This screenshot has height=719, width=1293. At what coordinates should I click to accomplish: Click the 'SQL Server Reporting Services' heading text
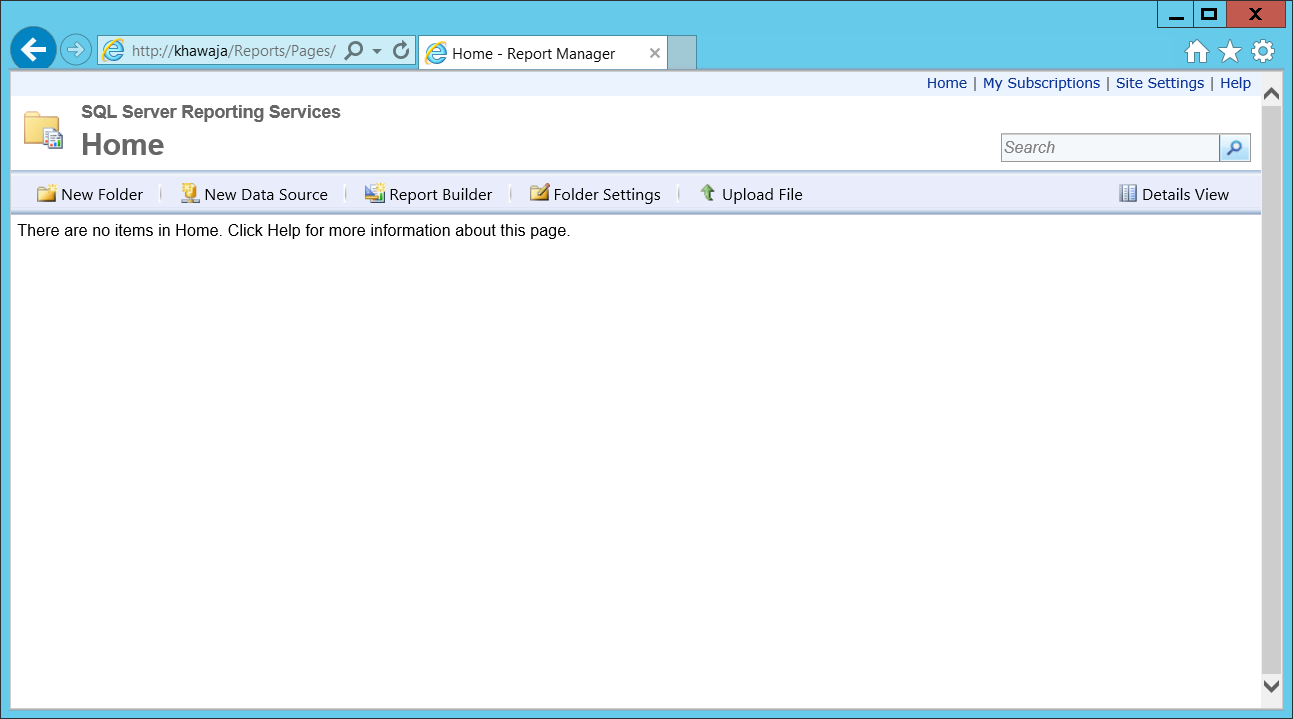(211, 112)
